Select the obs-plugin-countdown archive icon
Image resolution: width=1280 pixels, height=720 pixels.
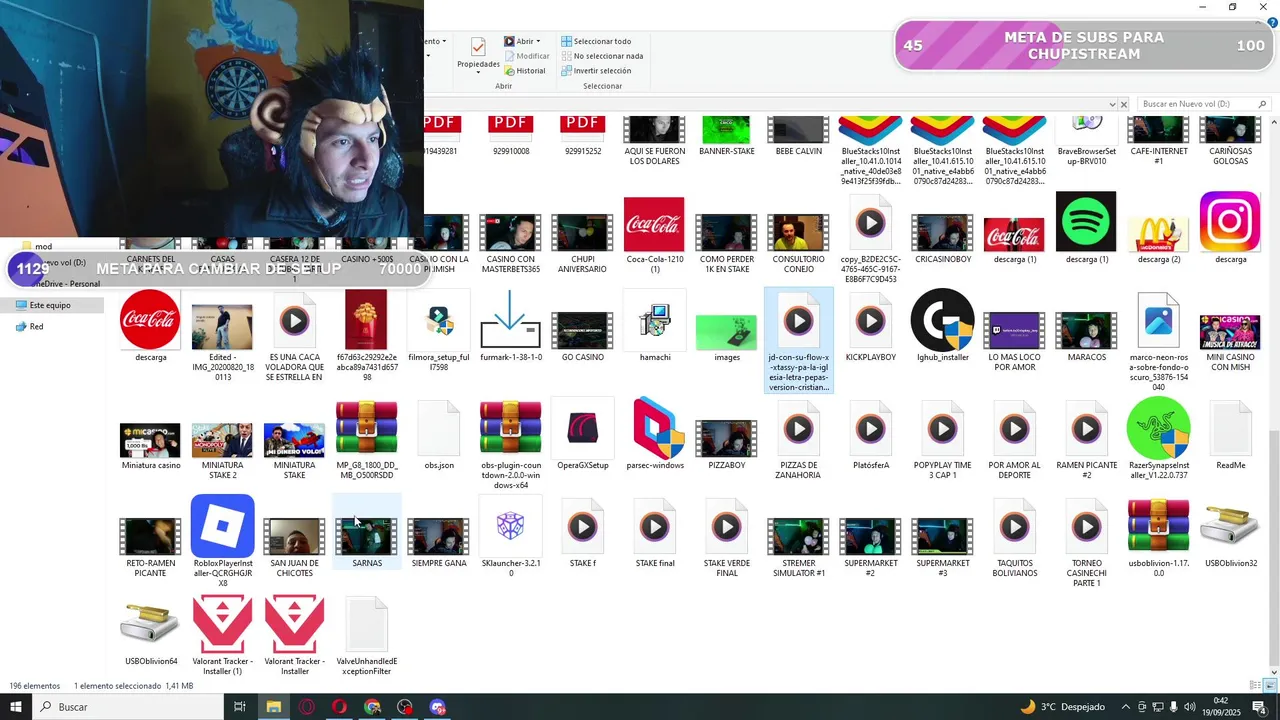(x=510, y=428)
